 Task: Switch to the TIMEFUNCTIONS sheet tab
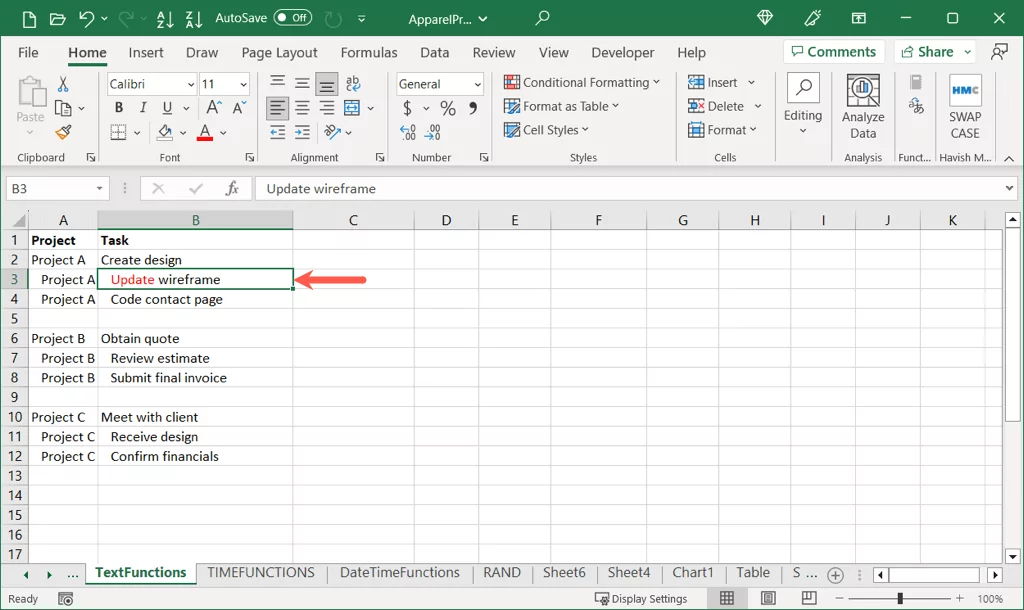[x=261, y=573]
